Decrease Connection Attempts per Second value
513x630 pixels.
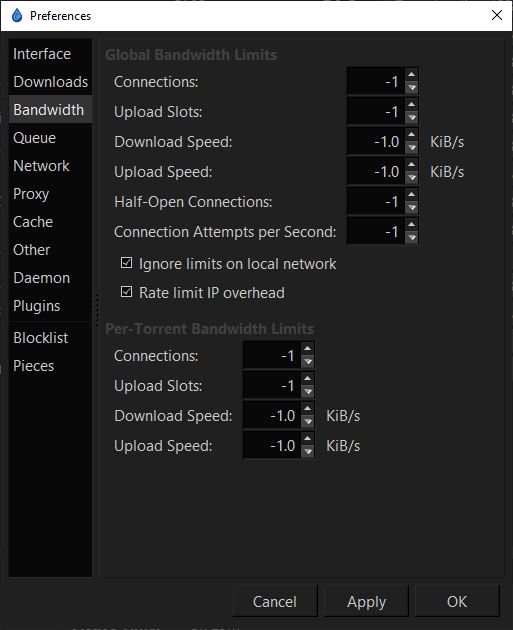click(411, 237)
